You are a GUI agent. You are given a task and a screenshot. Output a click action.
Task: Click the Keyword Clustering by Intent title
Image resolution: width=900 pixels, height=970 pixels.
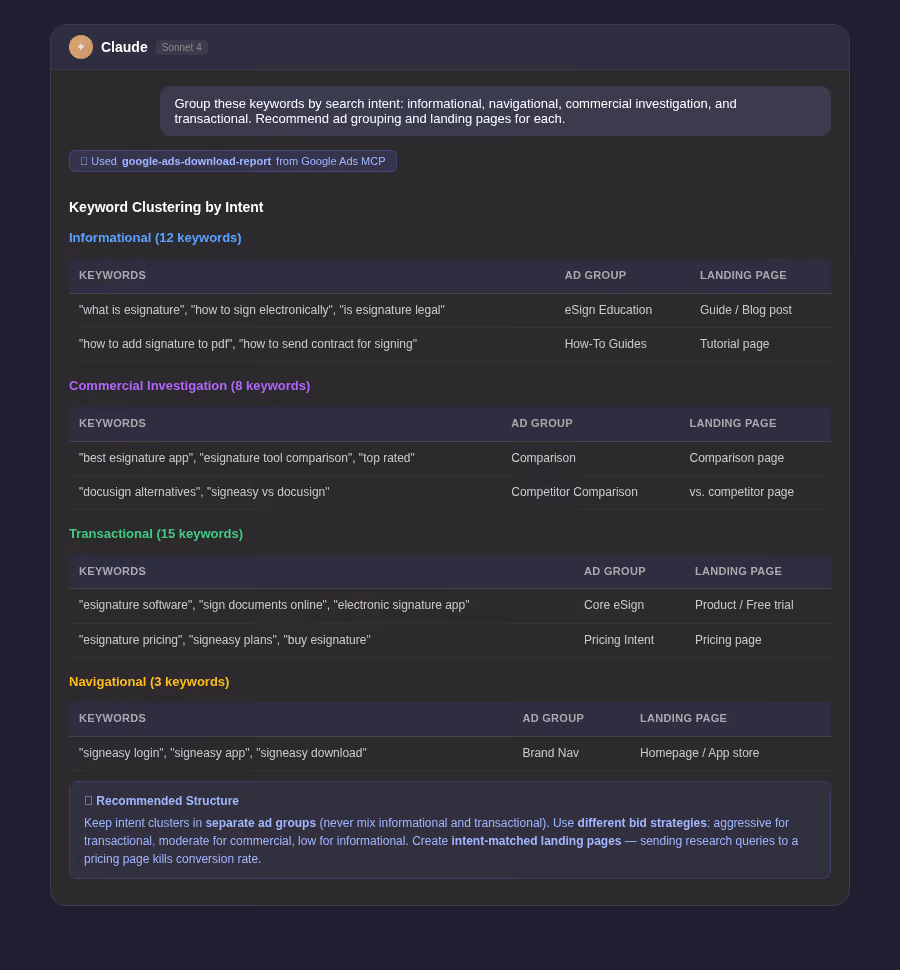click(x=166, y=207)
